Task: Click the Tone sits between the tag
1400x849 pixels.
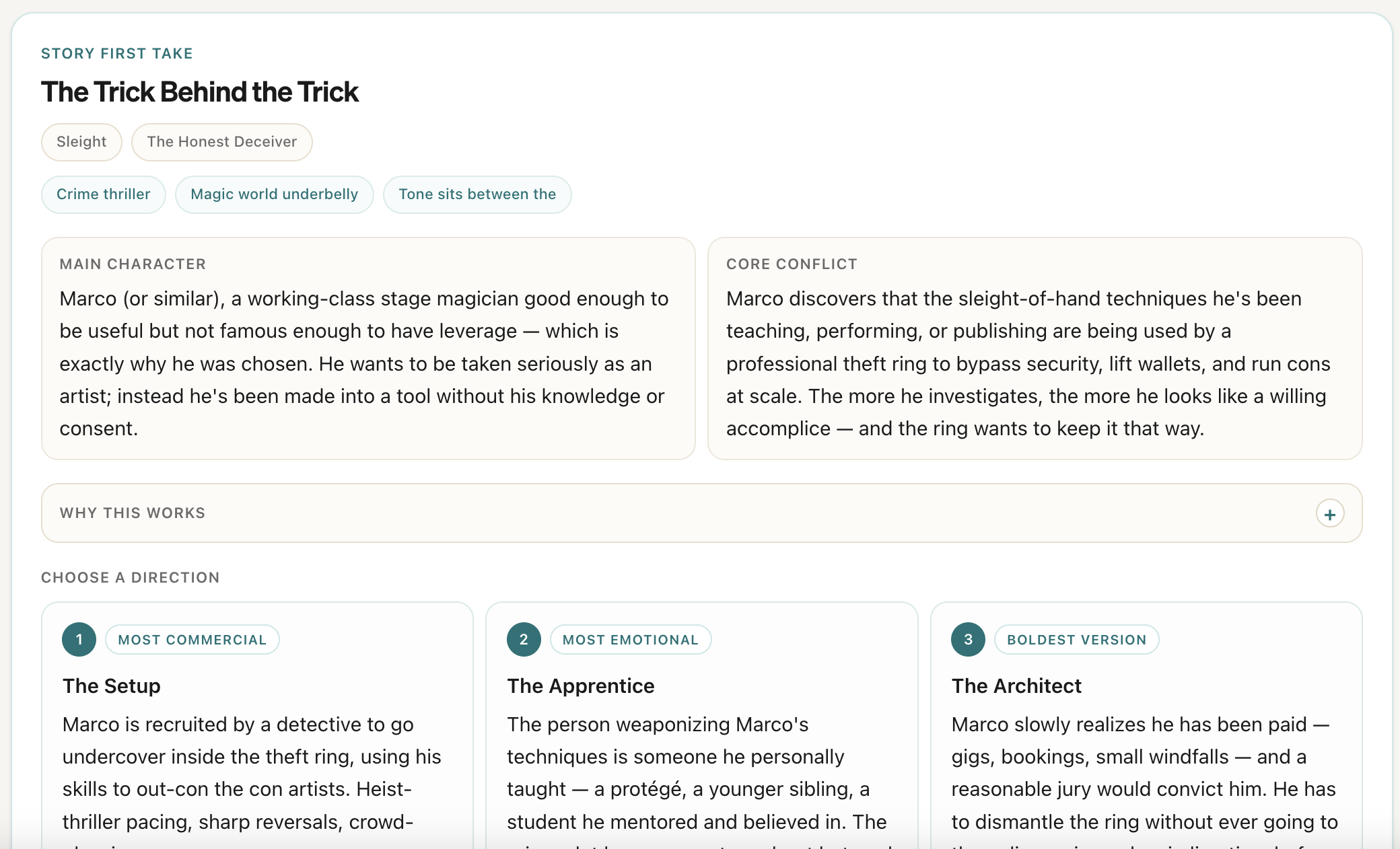Action: [x=477, y=194]
